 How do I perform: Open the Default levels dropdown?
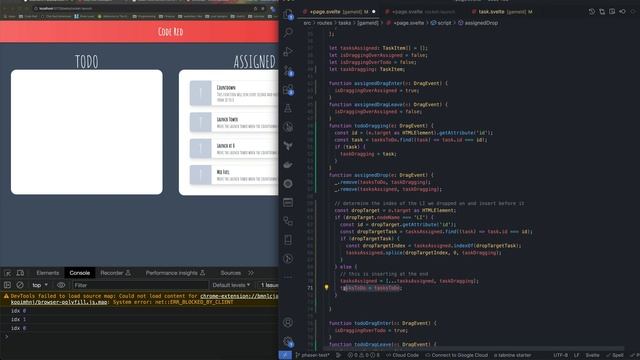tap(231, 285)
